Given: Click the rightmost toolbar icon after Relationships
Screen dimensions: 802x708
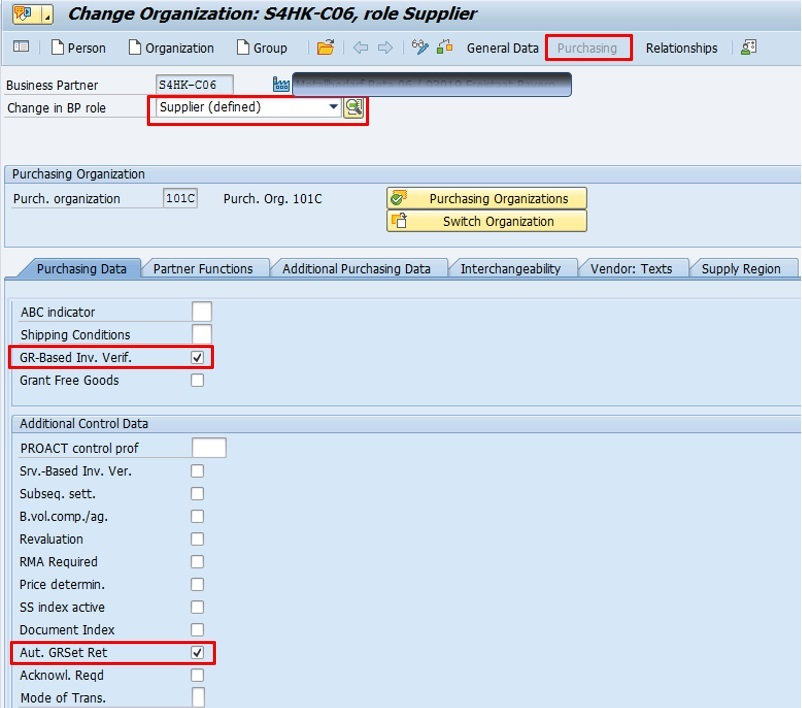Looking at the screenshot, I should pyautogui.click(x=748, y=48).
